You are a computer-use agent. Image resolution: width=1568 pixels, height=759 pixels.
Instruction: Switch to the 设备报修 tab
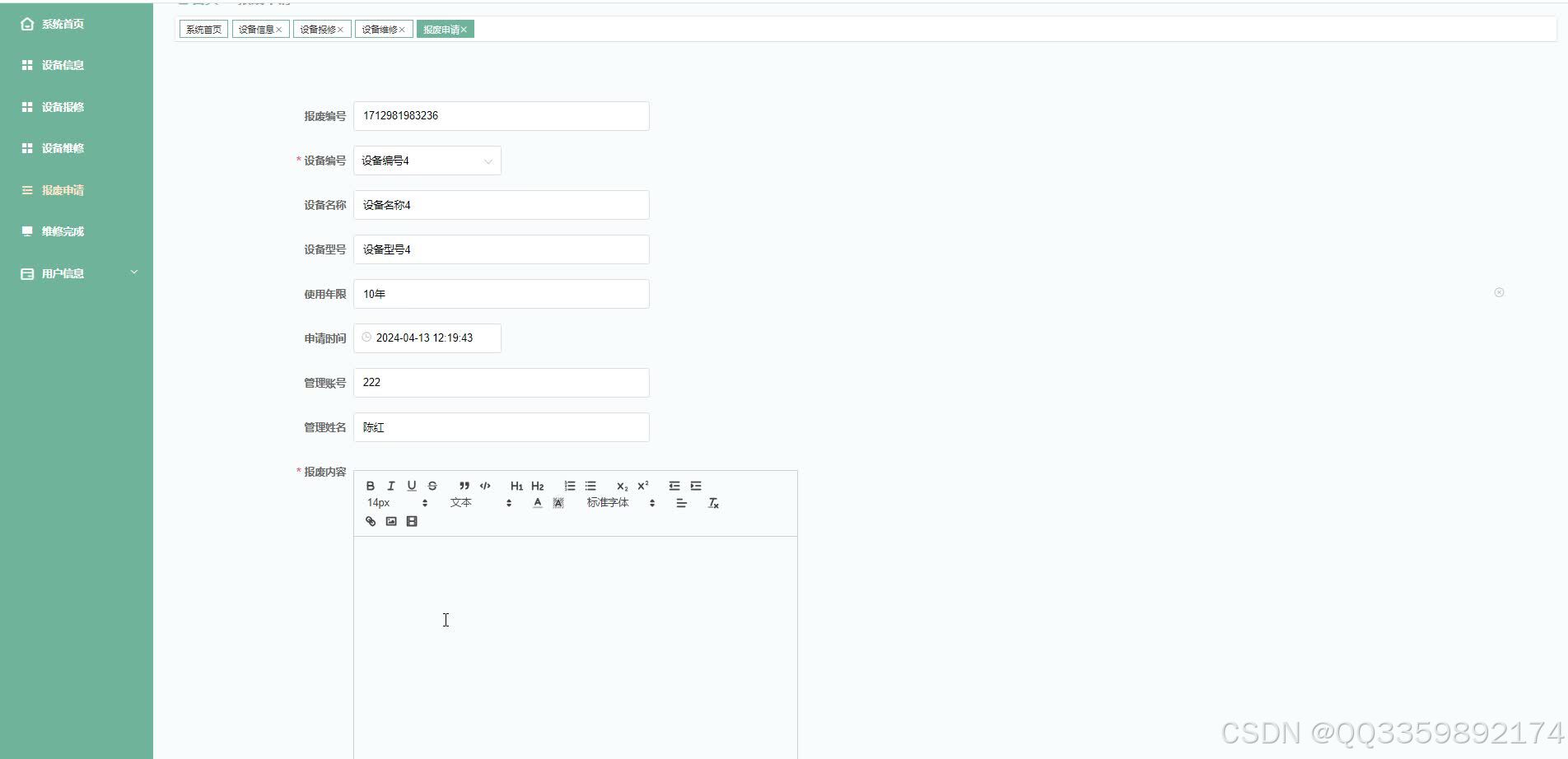point(318,30)
